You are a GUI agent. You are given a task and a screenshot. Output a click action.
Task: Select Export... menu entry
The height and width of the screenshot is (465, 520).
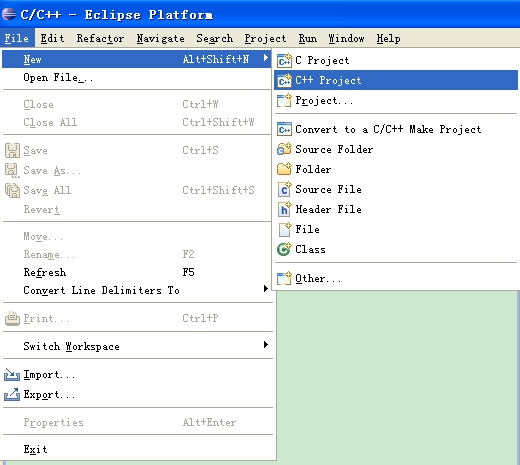coord(137,395)
